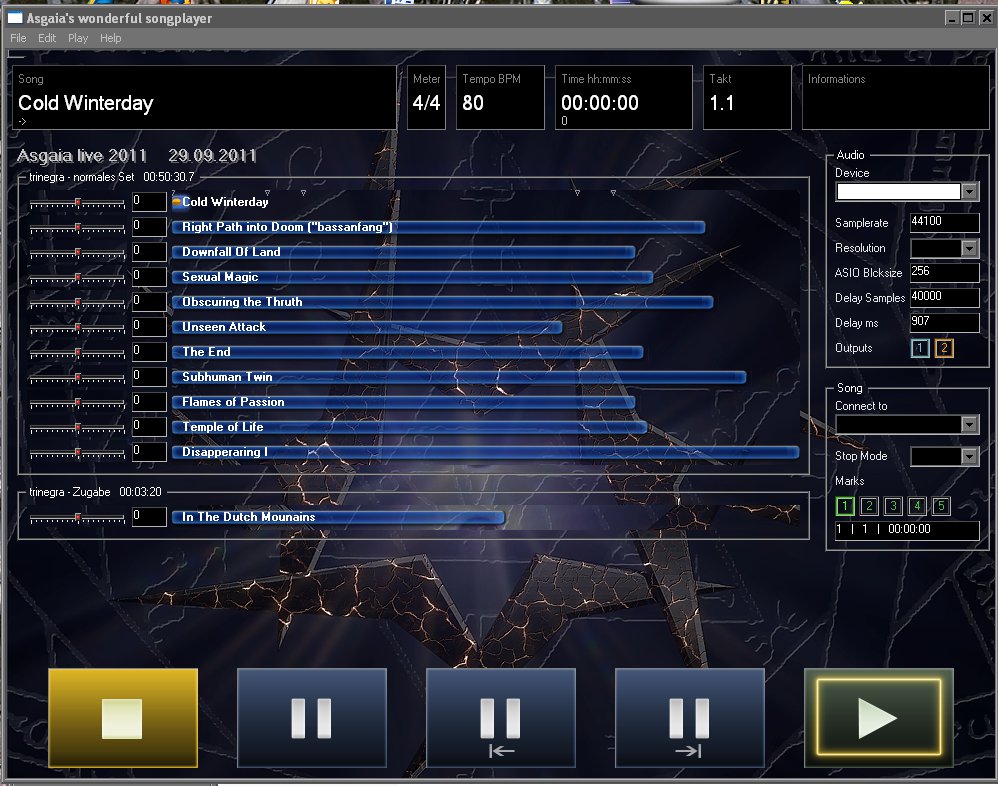The width and height of the screenshot is (998, 786).
Task: Click the trinegra - Zugabe set header
Action: click(95, 492)
